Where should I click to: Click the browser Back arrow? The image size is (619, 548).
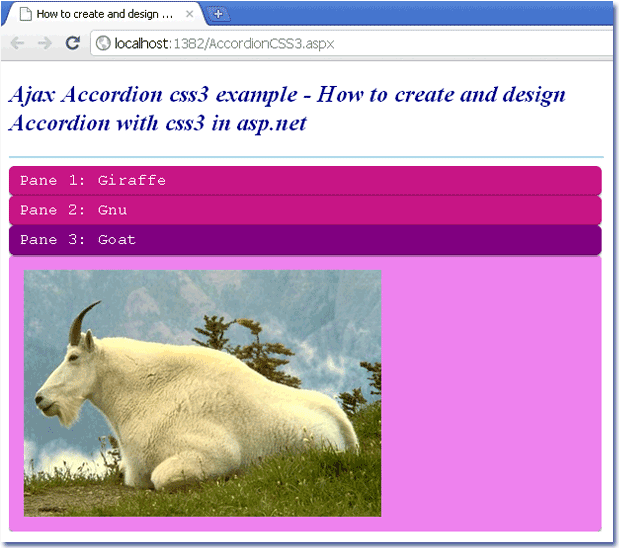click(17, 43)
